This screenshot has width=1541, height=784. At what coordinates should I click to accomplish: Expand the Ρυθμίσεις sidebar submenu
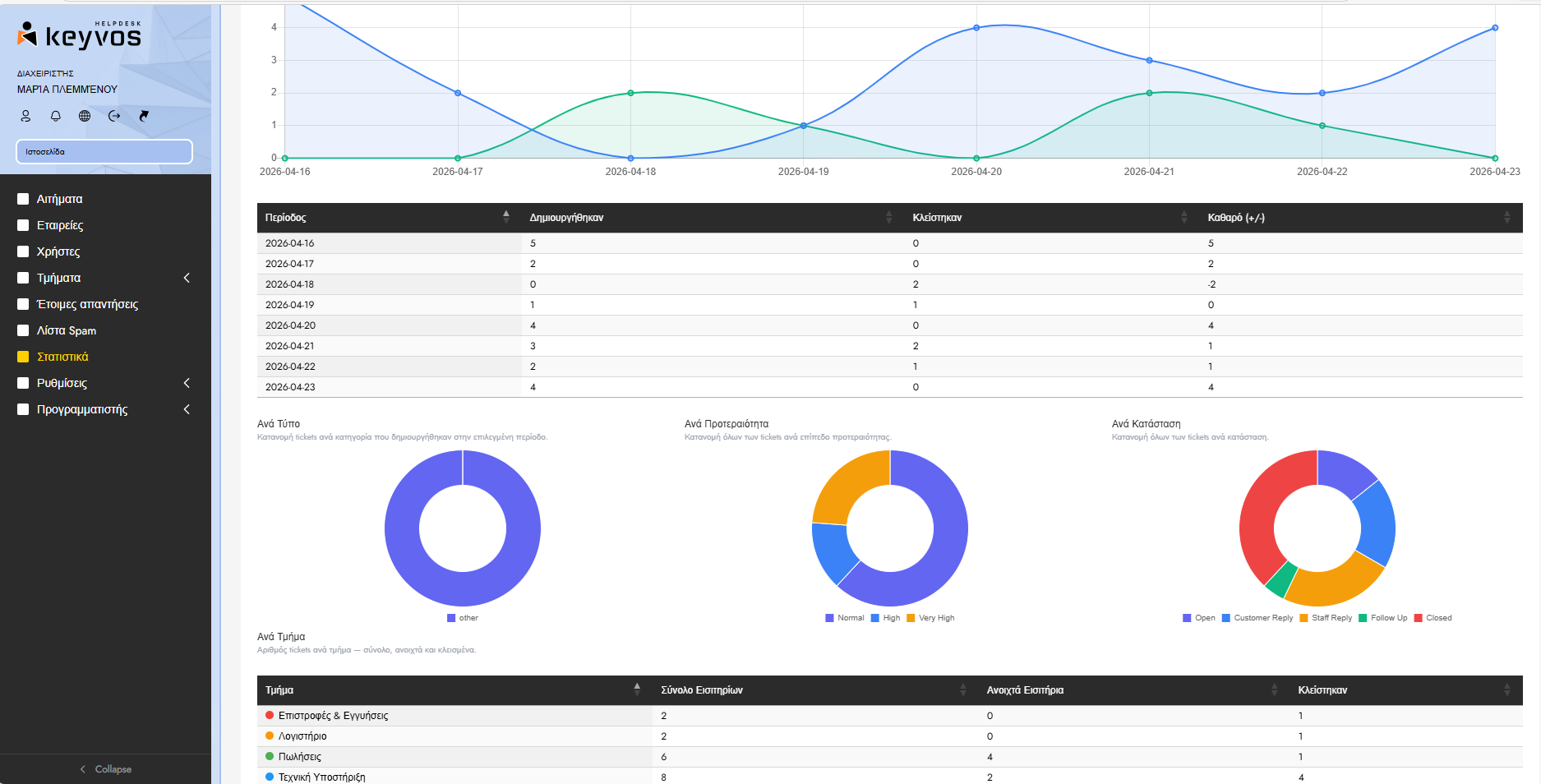coord(187,383)
